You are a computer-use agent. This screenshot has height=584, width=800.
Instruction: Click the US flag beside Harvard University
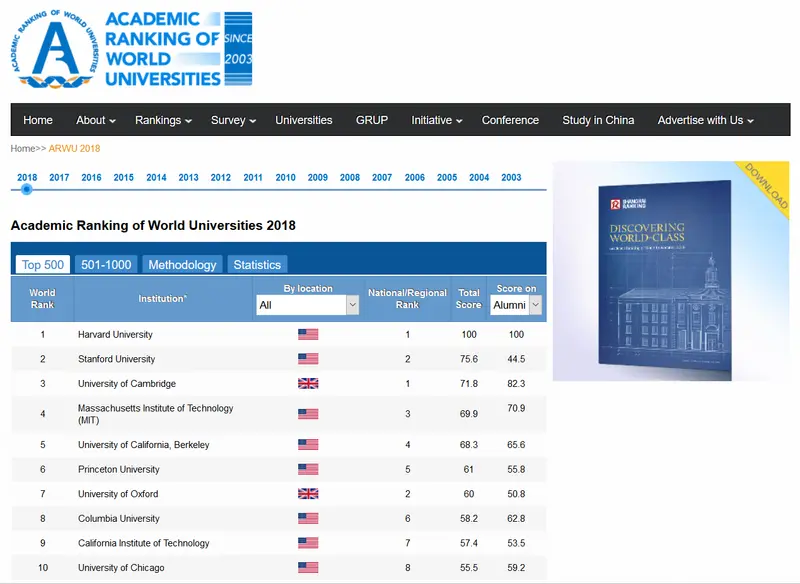tap(308, 335)
